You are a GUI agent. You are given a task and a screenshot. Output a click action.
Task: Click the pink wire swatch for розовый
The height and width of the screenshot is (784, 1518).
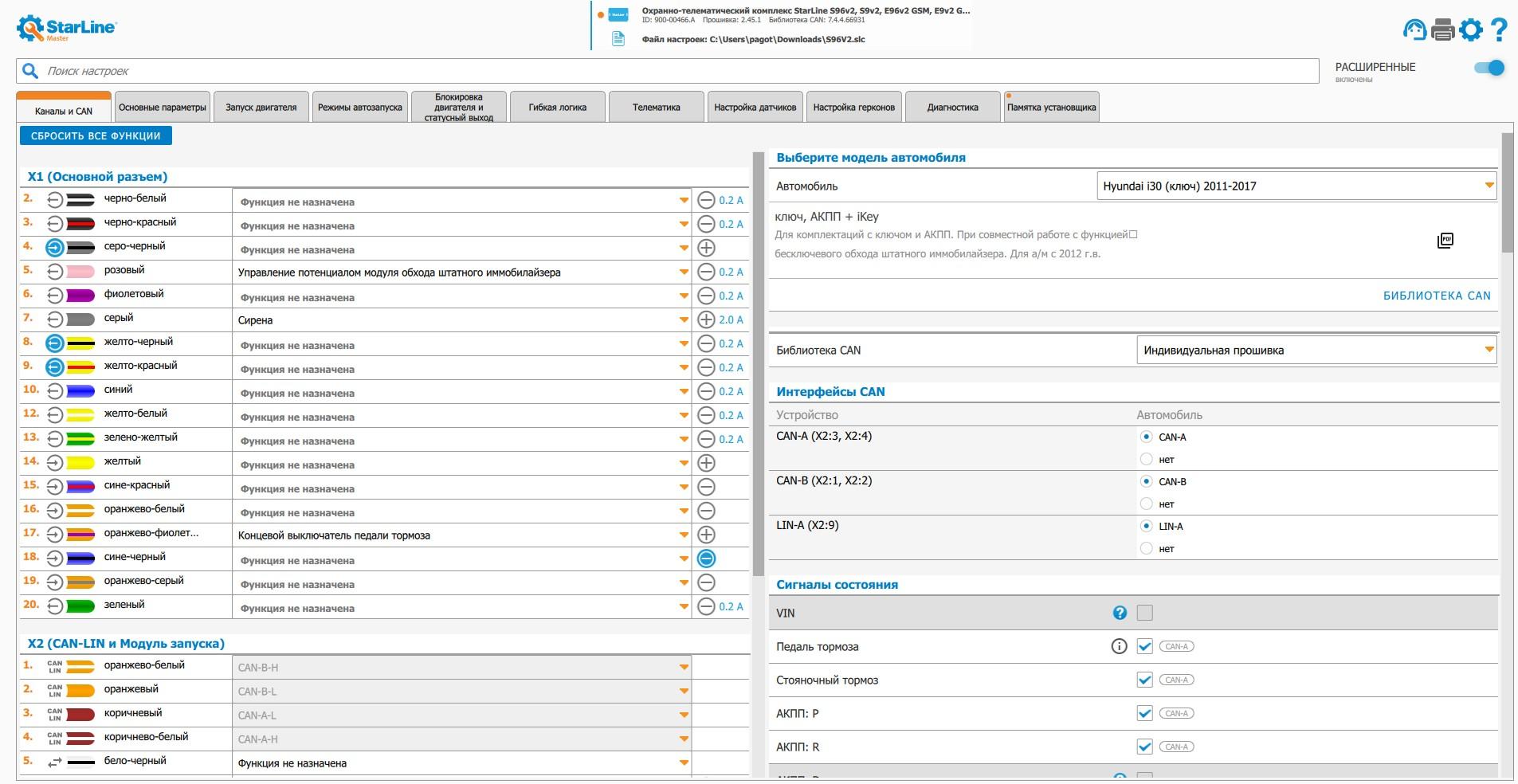[80, 272]
